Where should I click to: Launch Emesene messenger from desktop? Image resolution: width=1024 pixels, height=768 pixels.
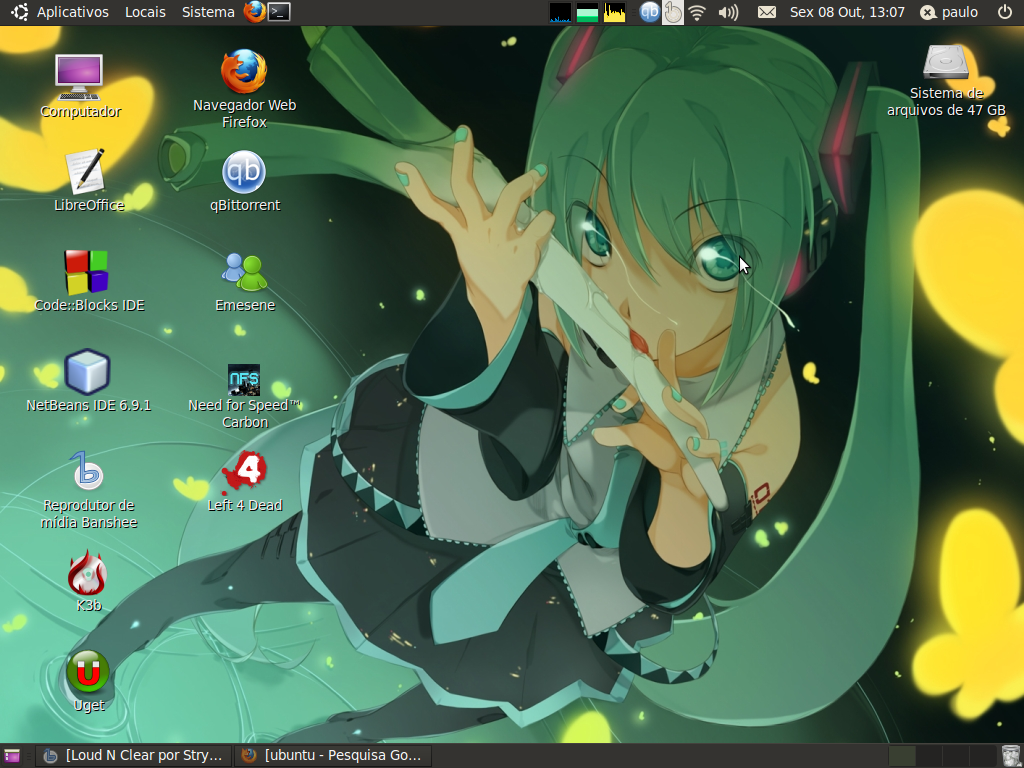click(244, 272)
